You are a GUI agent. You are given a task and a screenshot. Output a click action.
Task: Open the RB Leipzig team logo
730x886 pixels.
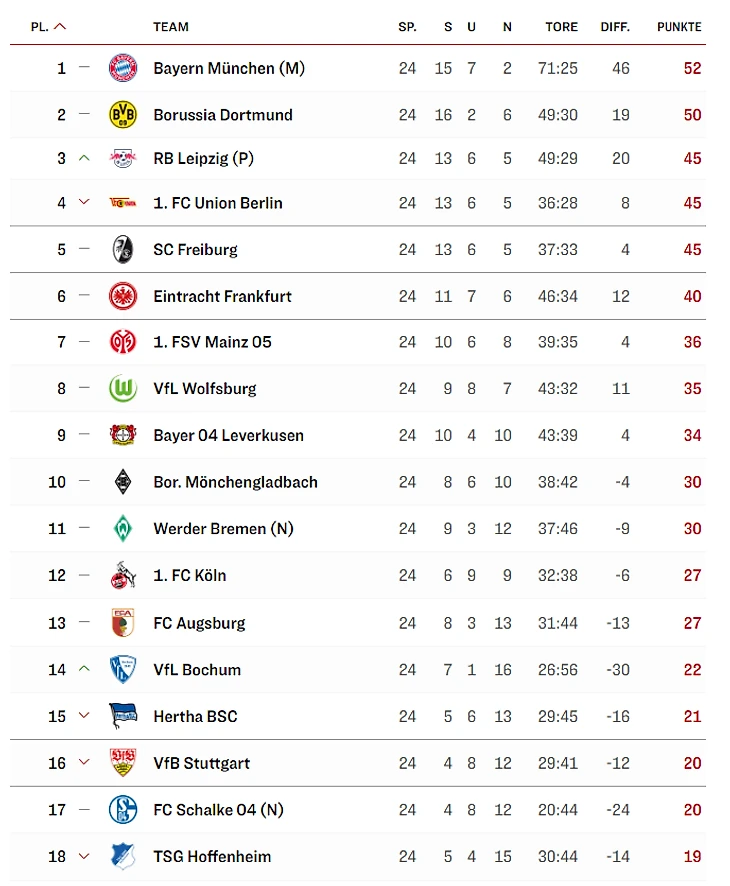coord(123,158)
